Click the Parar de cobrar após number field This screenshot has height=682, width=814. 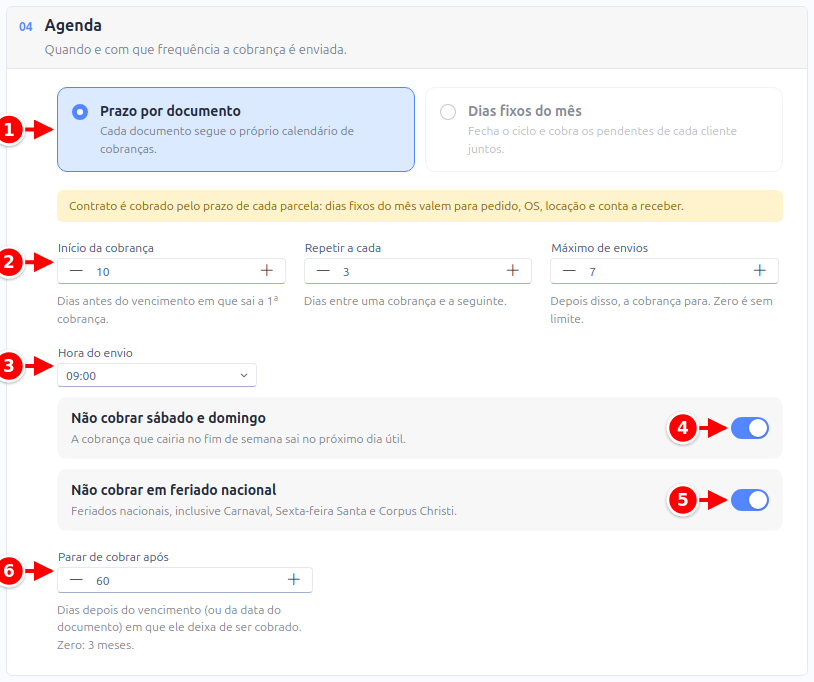click(185, 580)
